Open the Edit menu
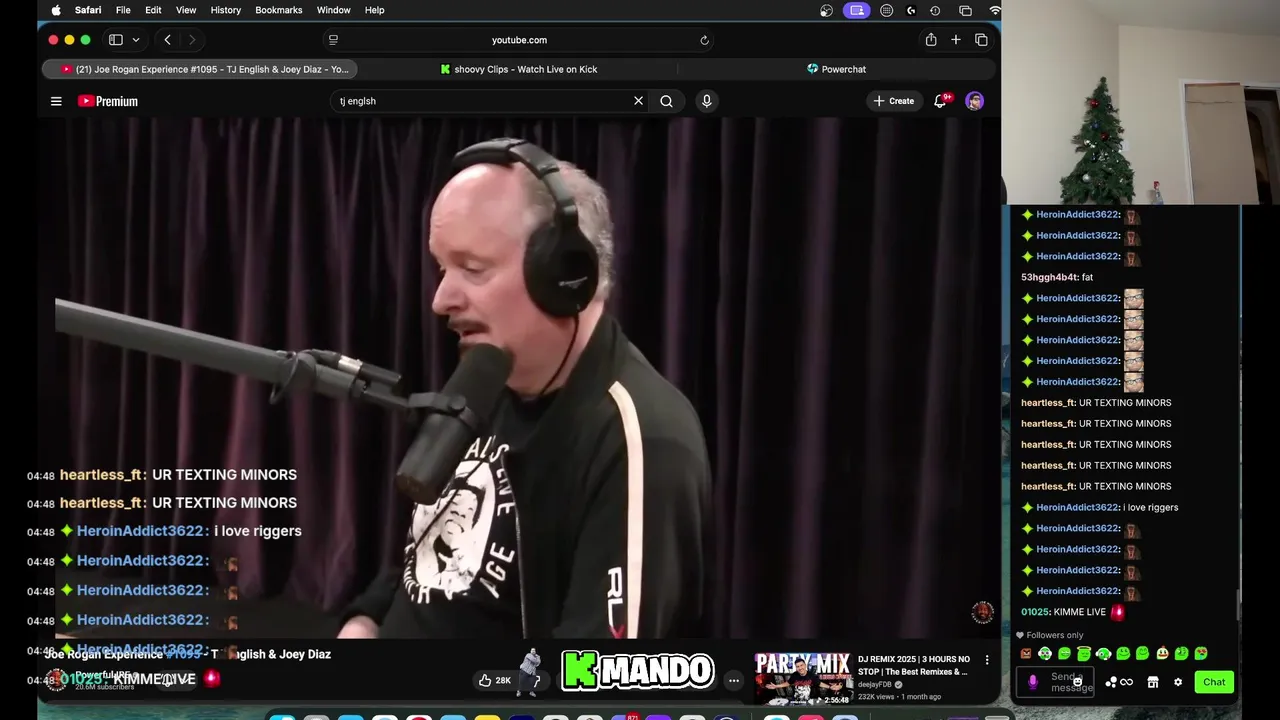Viewport: 1280px width, 720px height. coord(153,10)
